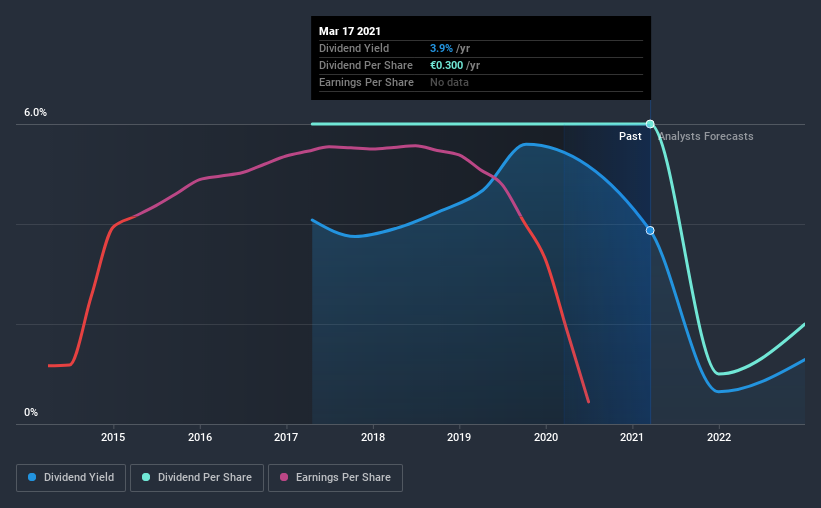821x508 pixels.
Task: Click the 2015 x-axis label
Action: (x=113, y=437)
